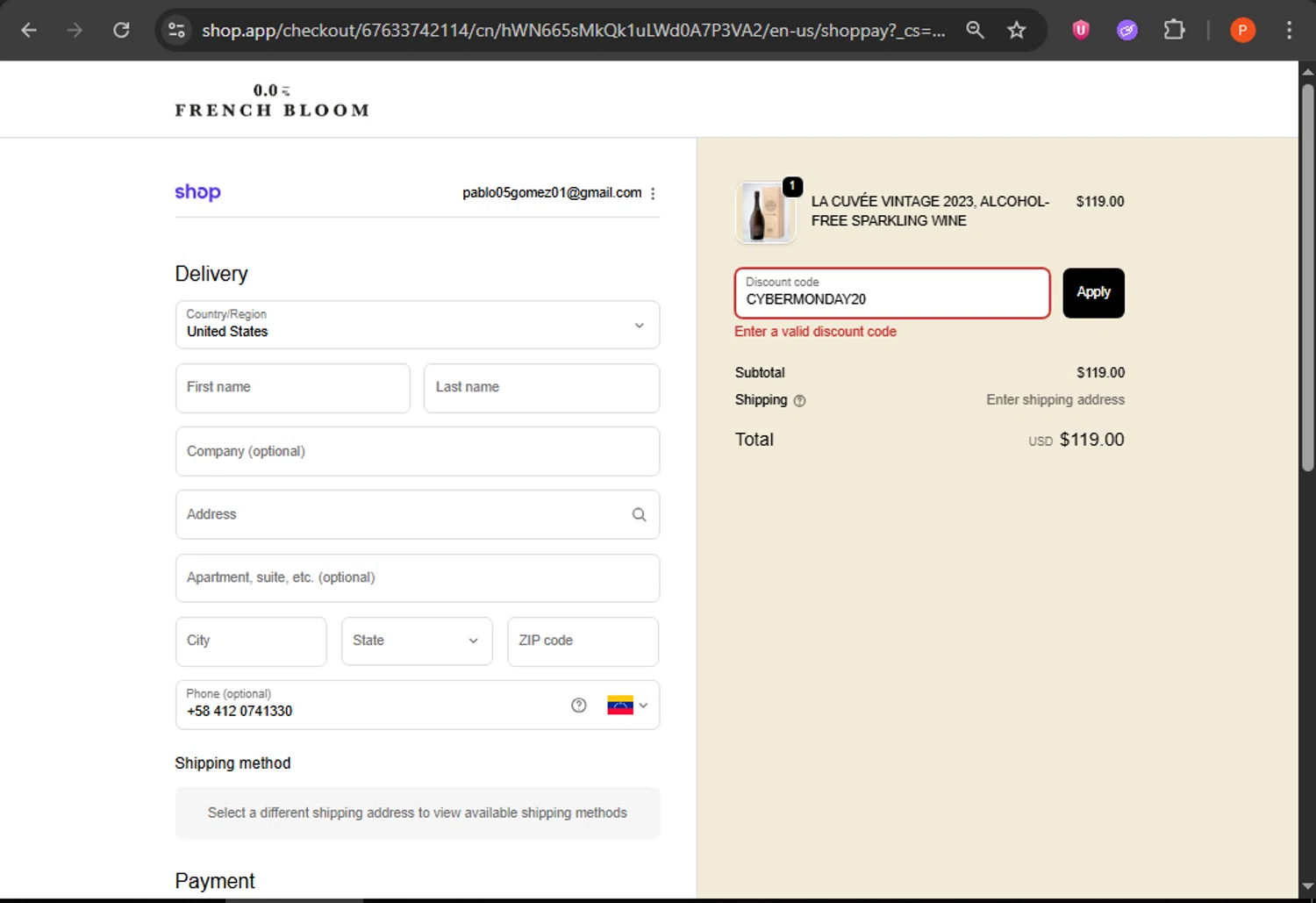Image resolution: width=1316 pixels, height=903 pixels.
Task: Click the pablo05gomez01@gmail.com email text
Action: (552, 192)
